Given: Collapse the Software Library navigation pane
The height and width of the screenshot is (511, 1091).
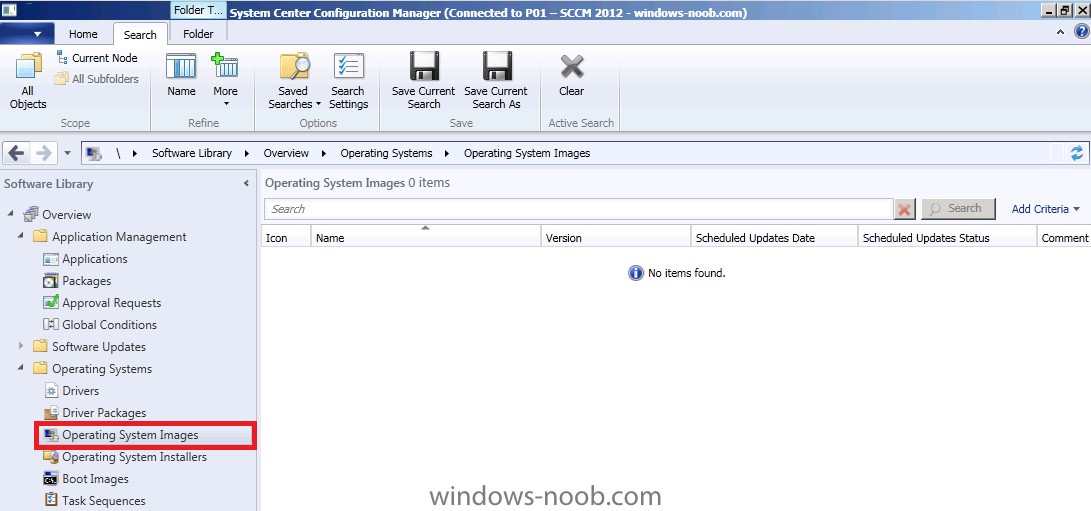Looking at the screenshot, I should click(246, 184).
